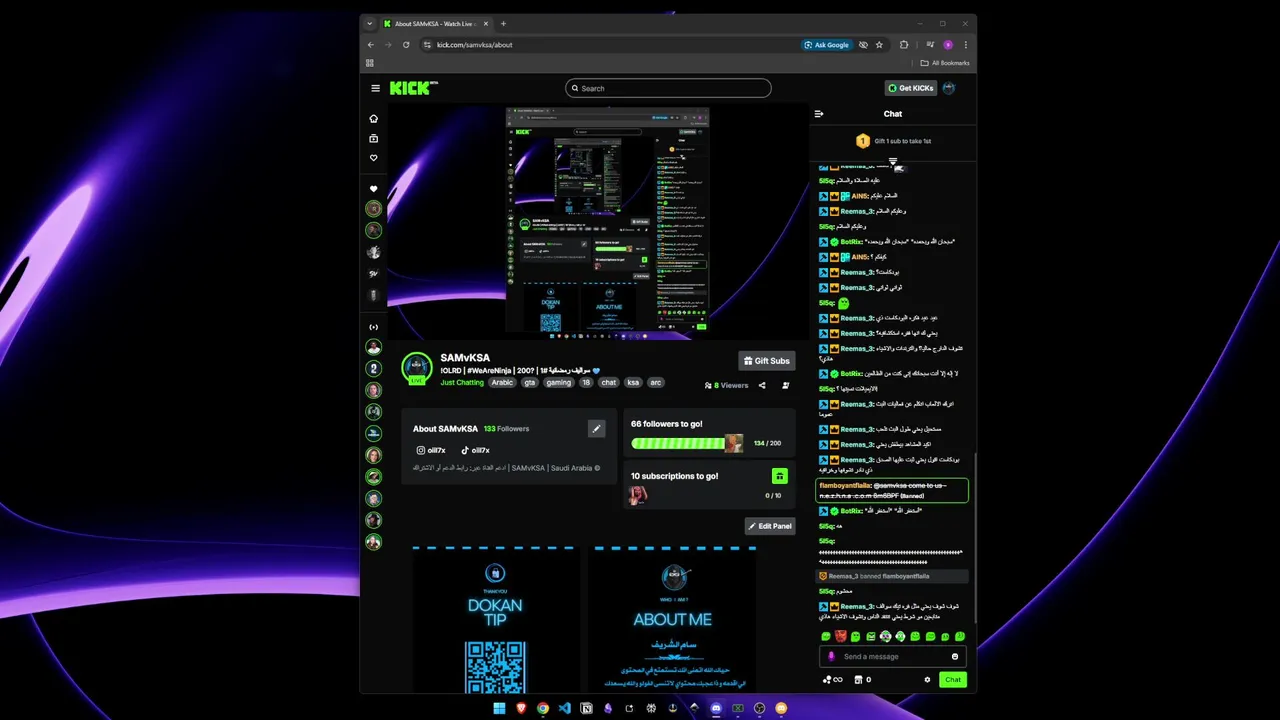Open chat settings gear
The width and height of the screenshot is (1280, 720).
tap(927, 680)
